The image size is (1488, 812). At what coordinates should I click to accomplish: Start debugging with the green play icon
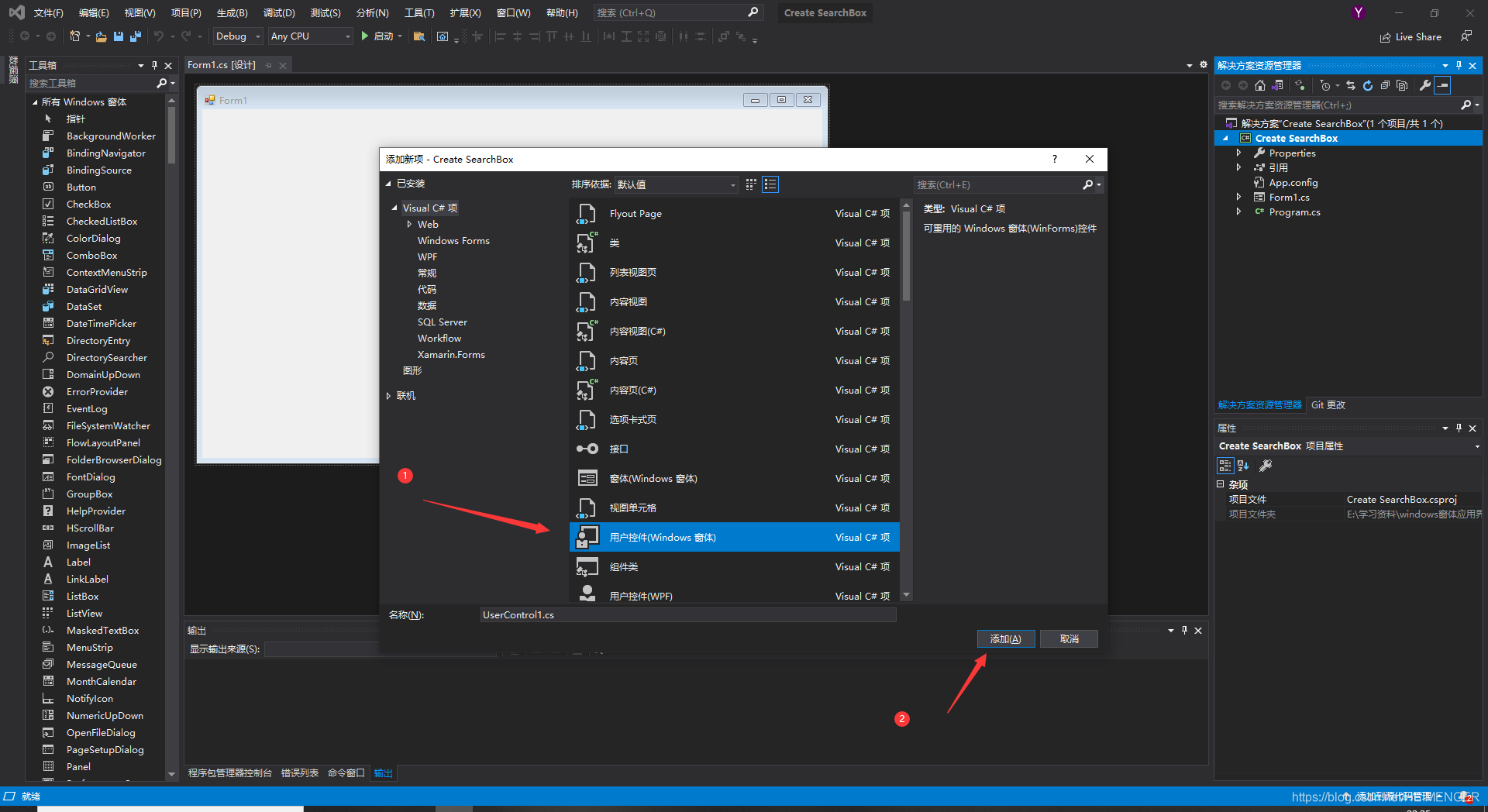364,36
